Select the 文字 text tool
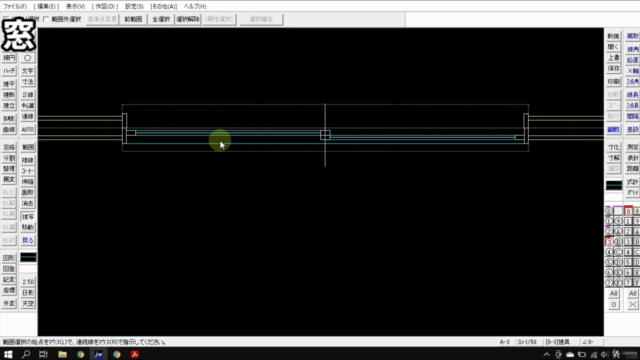The height and width of the screenshot is (360, 640). [28, 71]
